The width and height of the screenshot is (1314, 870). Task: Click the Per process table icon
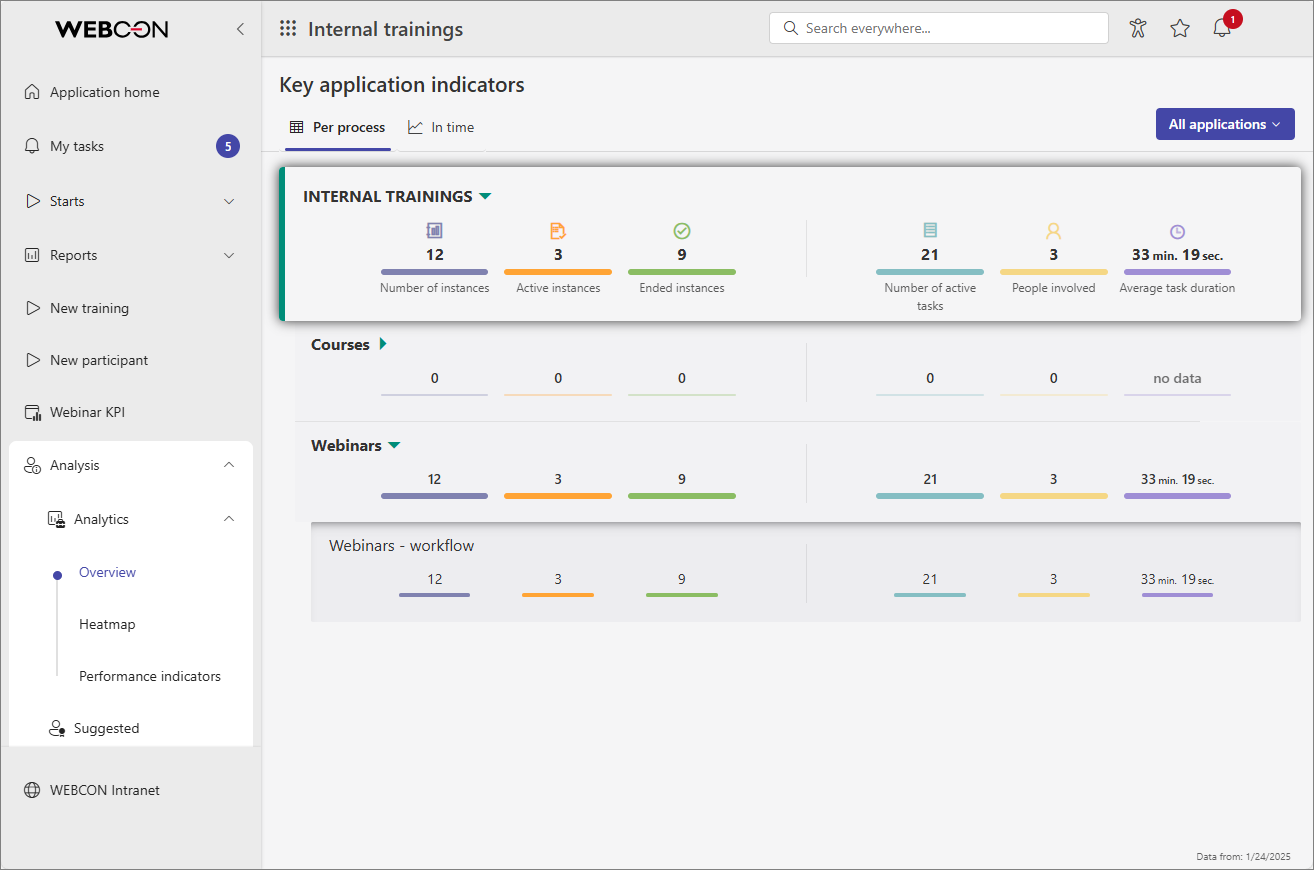(x=296, y=127)
